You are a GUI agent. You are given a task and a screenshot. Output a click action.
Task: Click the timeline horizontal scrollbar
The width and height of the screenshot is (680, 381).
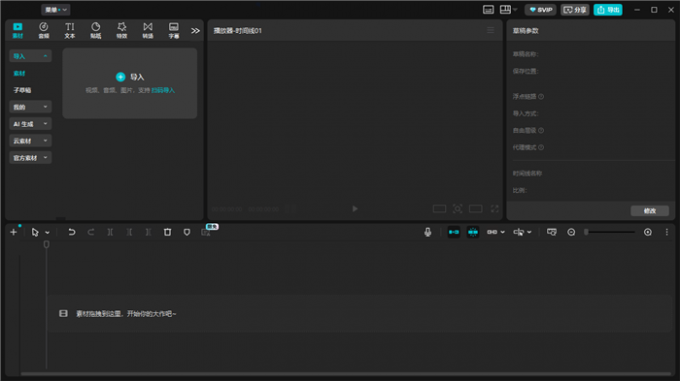pyautogui.click(x=346, y=374)
